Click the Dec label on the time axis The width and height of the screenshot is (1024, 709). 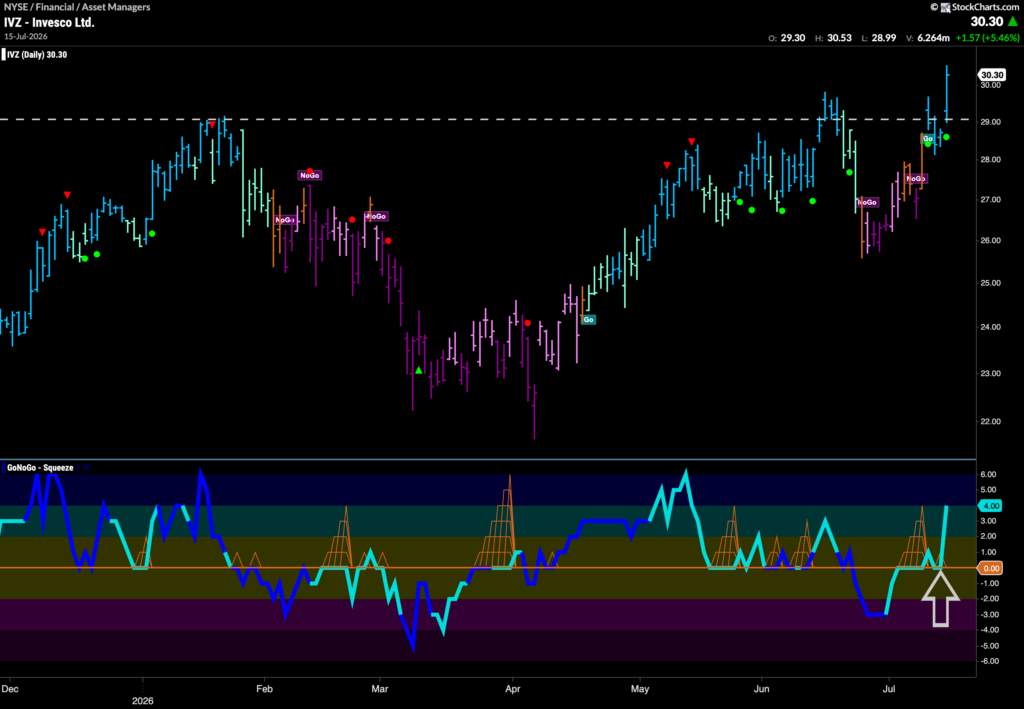(x=10, y=689)
